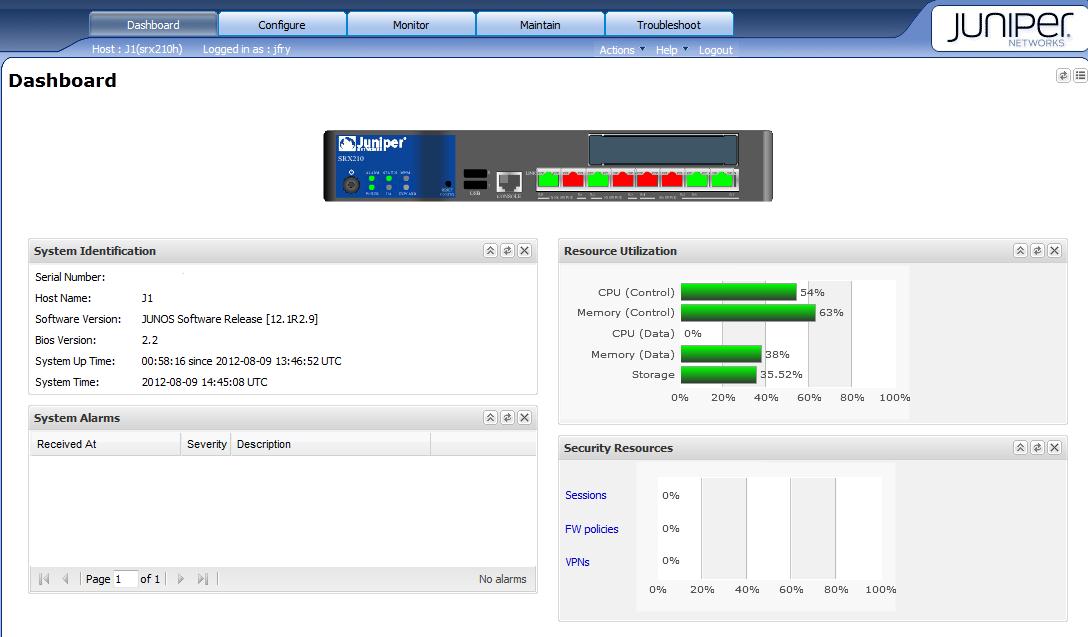Click the 'No alarms' status text
1088x637 pixels.
click(502, 579)
